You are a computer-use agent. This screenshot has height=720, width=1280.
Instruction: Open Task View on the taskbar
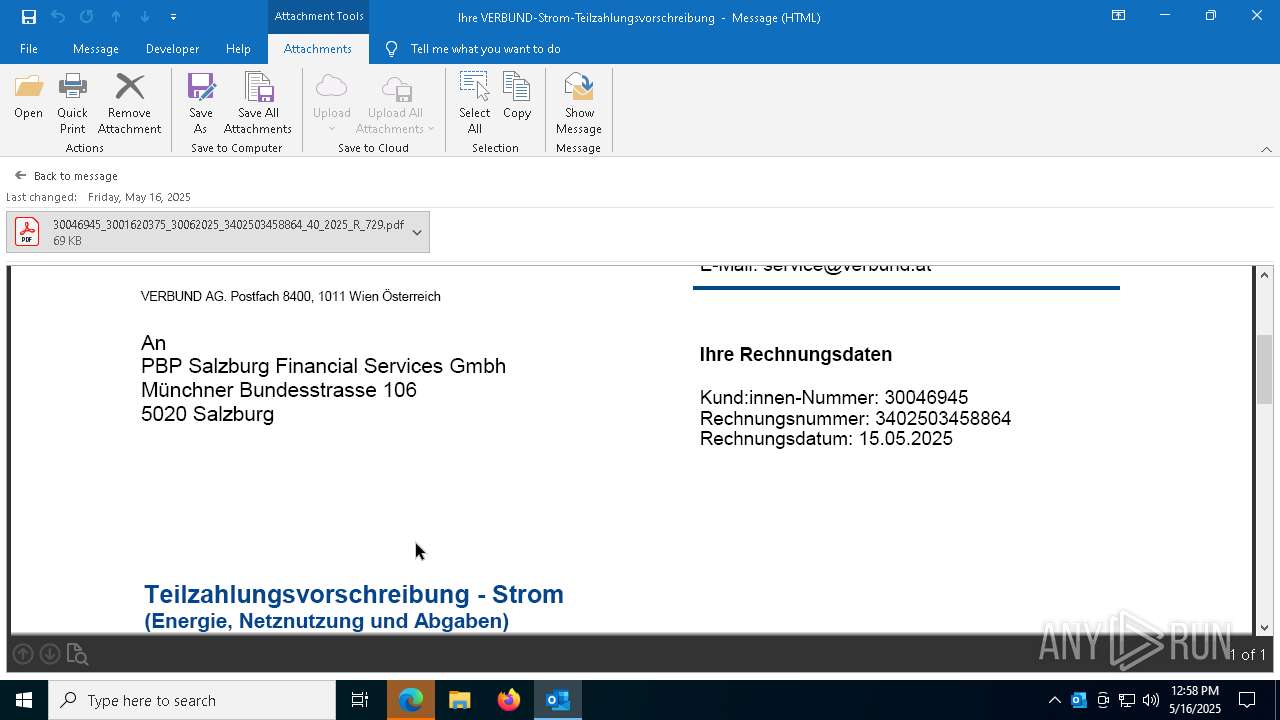(x=360, y=700)
